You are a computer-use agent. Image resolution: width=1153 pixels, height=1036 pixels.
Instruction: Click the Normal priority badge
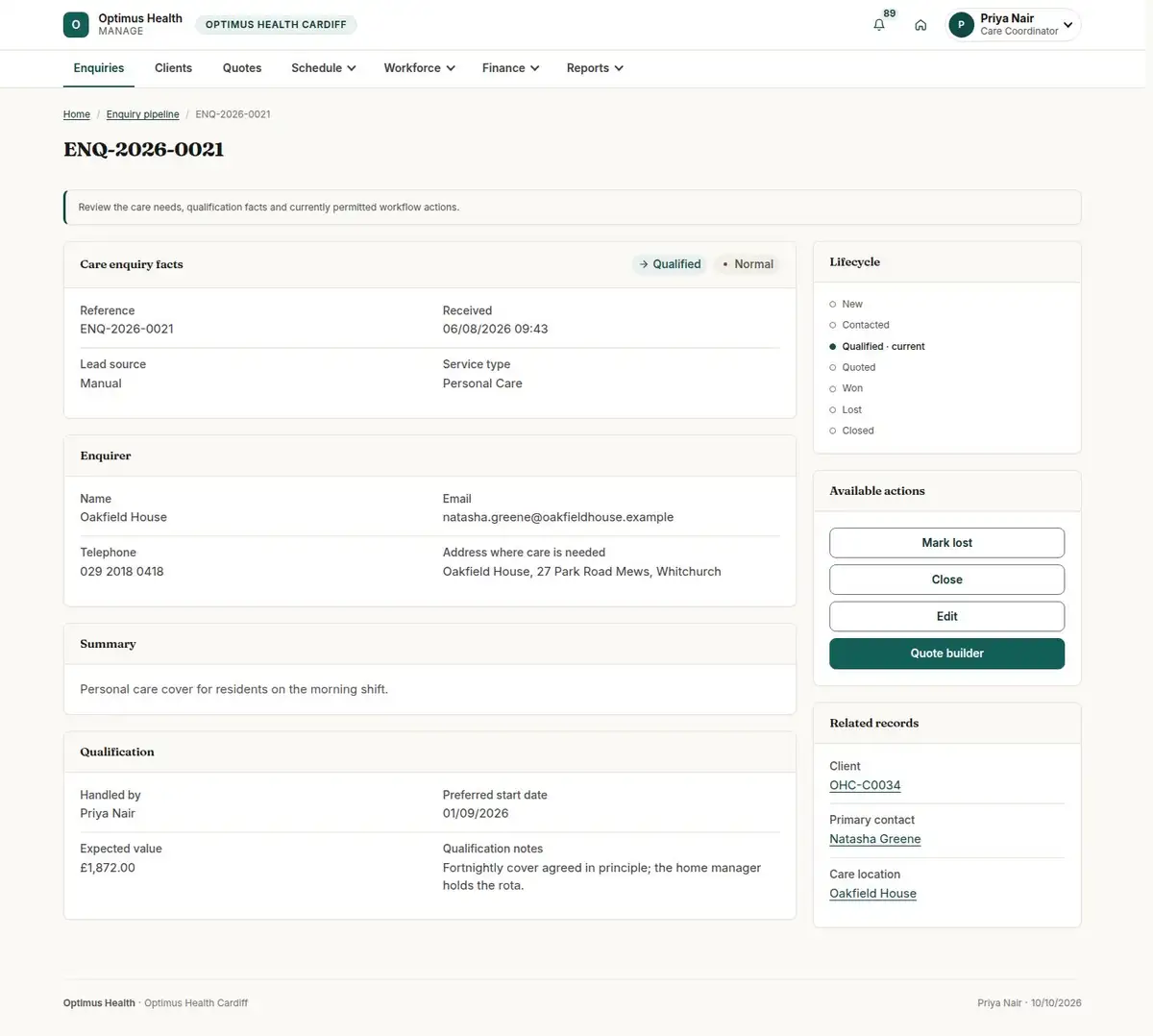pos(748,264)
